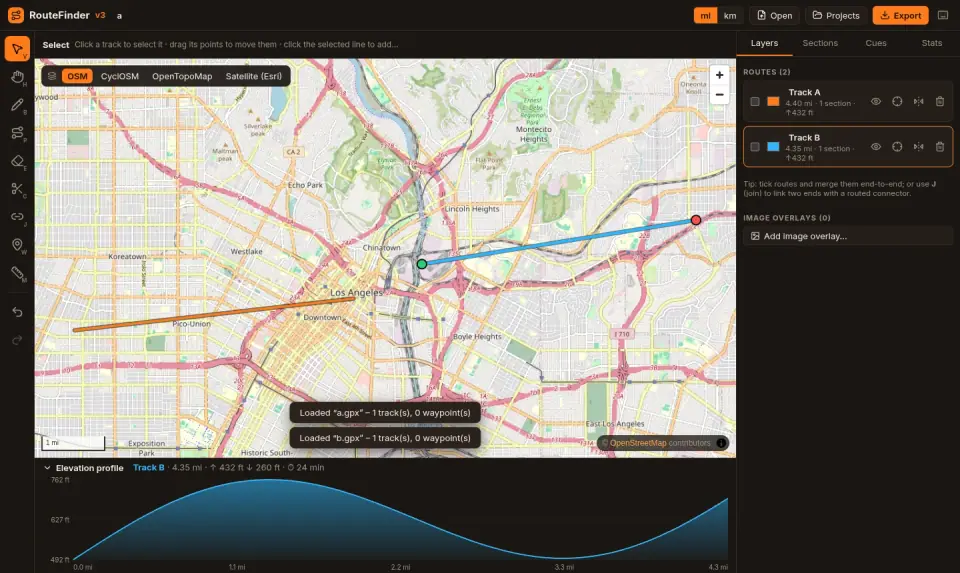Open the Projects menu
Image resolution: width=960 pixels, height=573 pixels.
tap(836, 15)
